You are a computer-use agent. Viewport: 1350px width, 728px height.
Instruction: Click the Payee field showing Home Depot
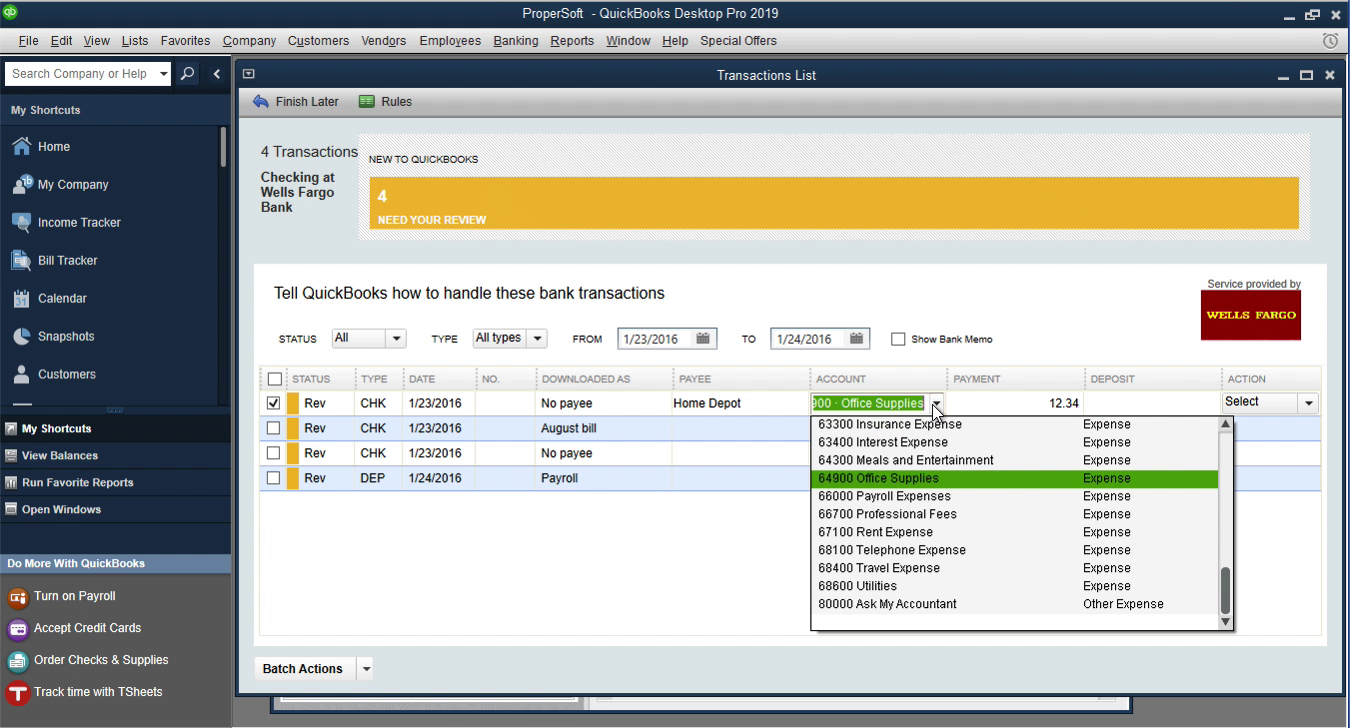pyautogui.click(x=740, y=403)
